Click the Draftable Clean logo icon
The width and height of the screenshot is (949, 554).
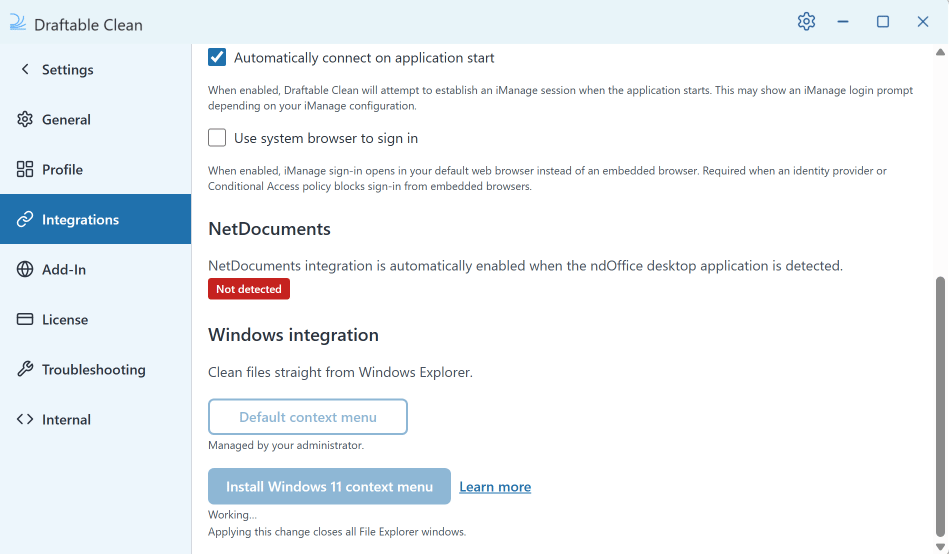tap(18, 23)
